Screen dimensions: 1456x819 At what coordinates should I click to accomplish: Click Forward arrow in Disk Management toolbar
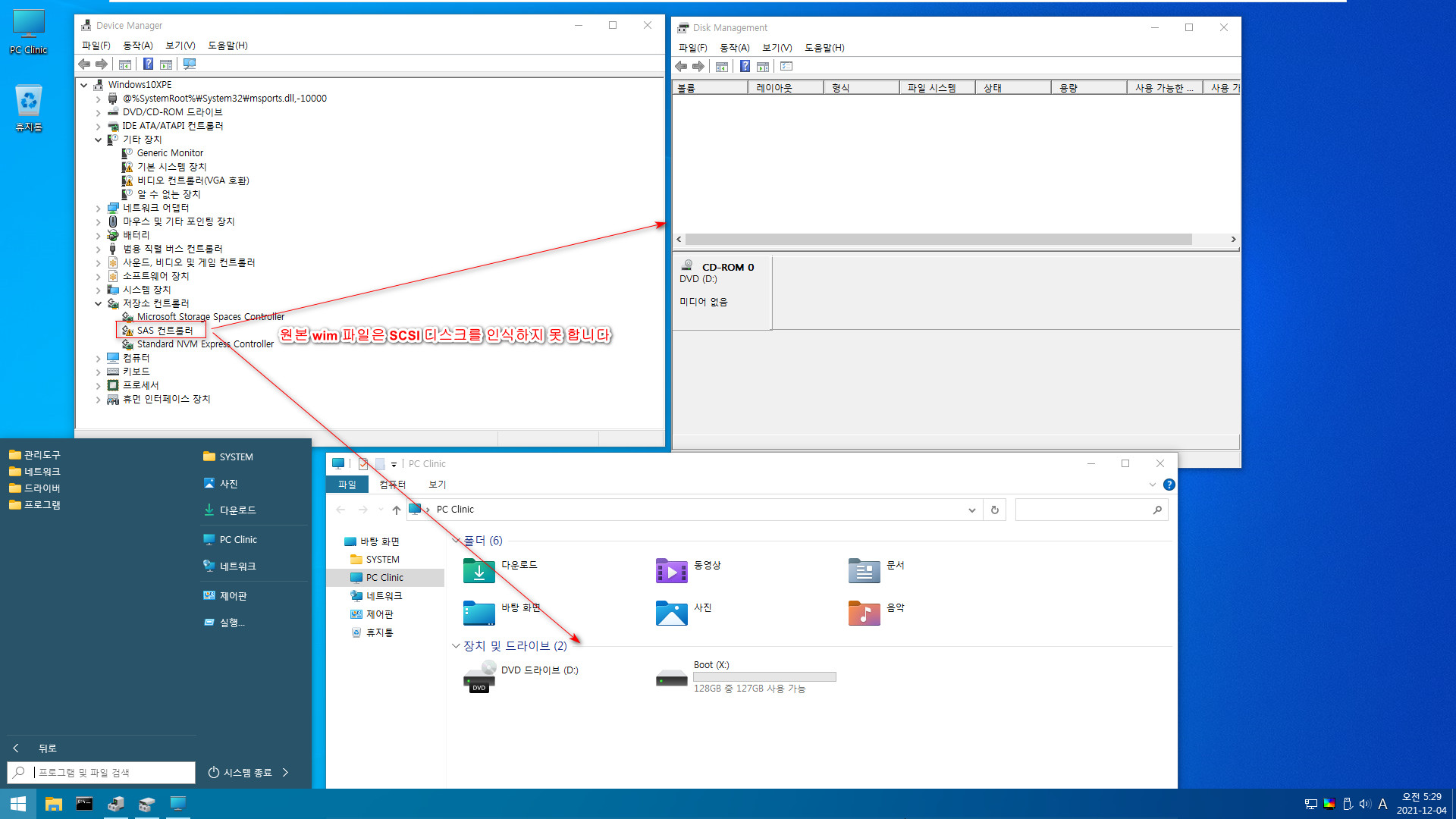[698, 67]
